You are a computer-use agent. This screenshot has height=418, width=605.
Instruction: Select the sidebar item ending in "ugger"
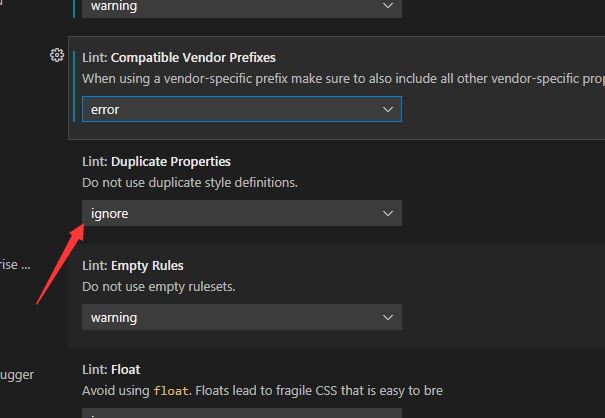(x=17, y=375)
